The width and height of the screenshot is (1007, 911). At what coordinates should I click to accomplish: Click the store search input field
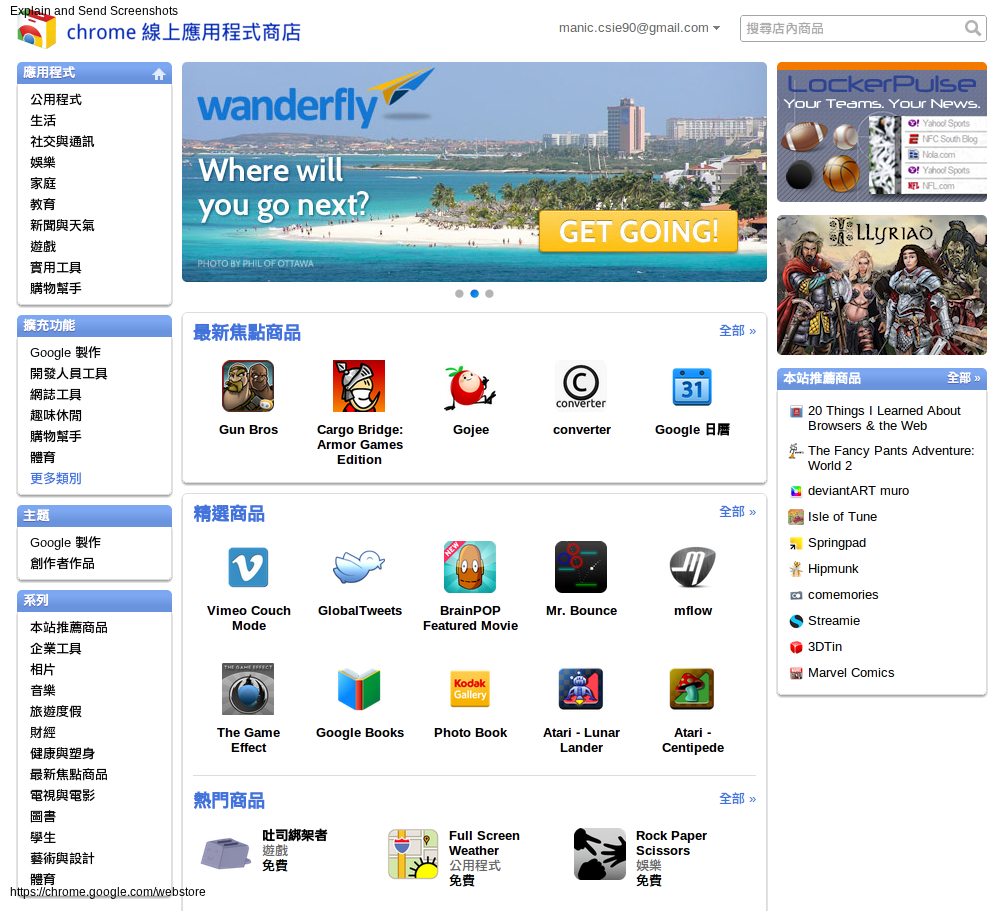852,28
